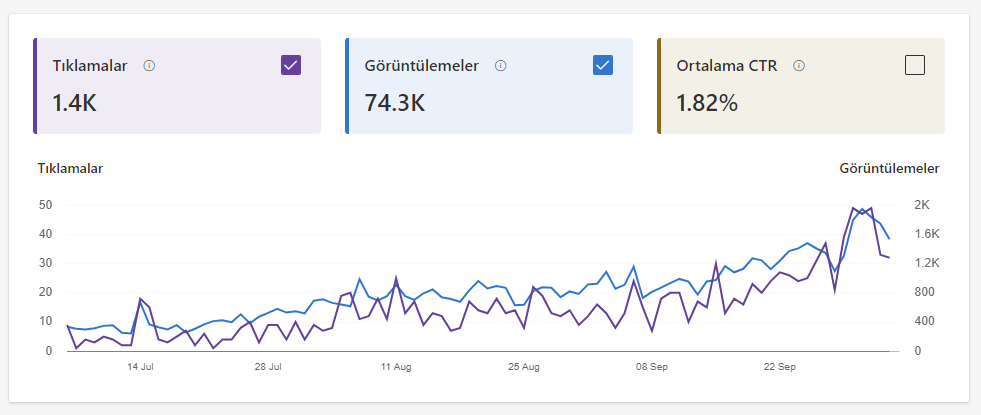Uncheck the Görüntülemeler checkbox
This screenshot has width=981, height=415.
pyautogui.click(x=603, y=65)
